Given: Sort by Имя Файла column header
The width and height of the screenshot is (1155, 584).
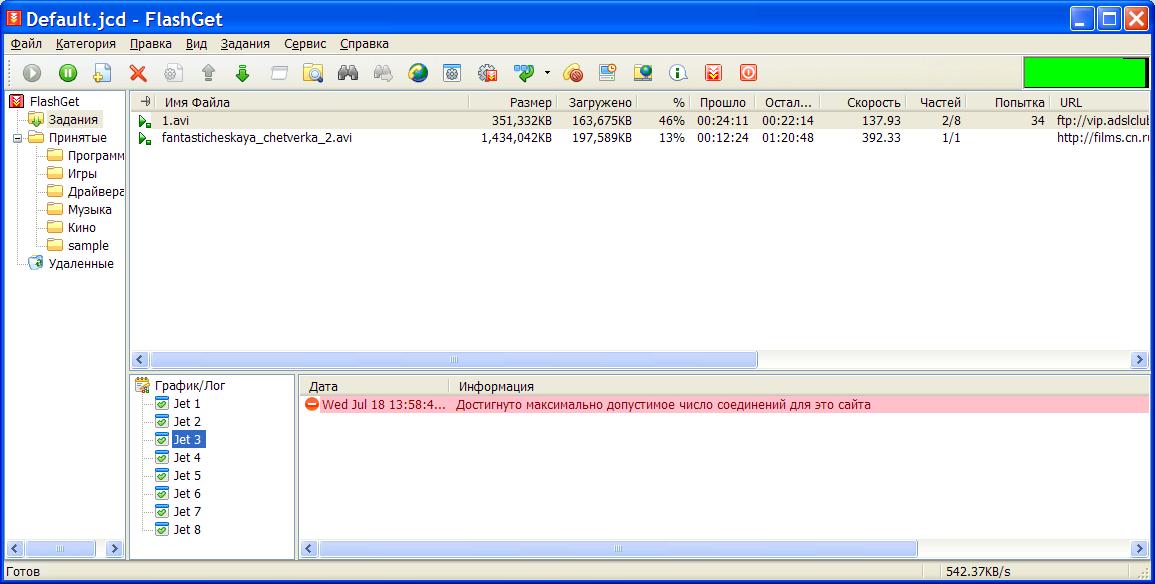Looking at the screenshot, I should 314,102.
